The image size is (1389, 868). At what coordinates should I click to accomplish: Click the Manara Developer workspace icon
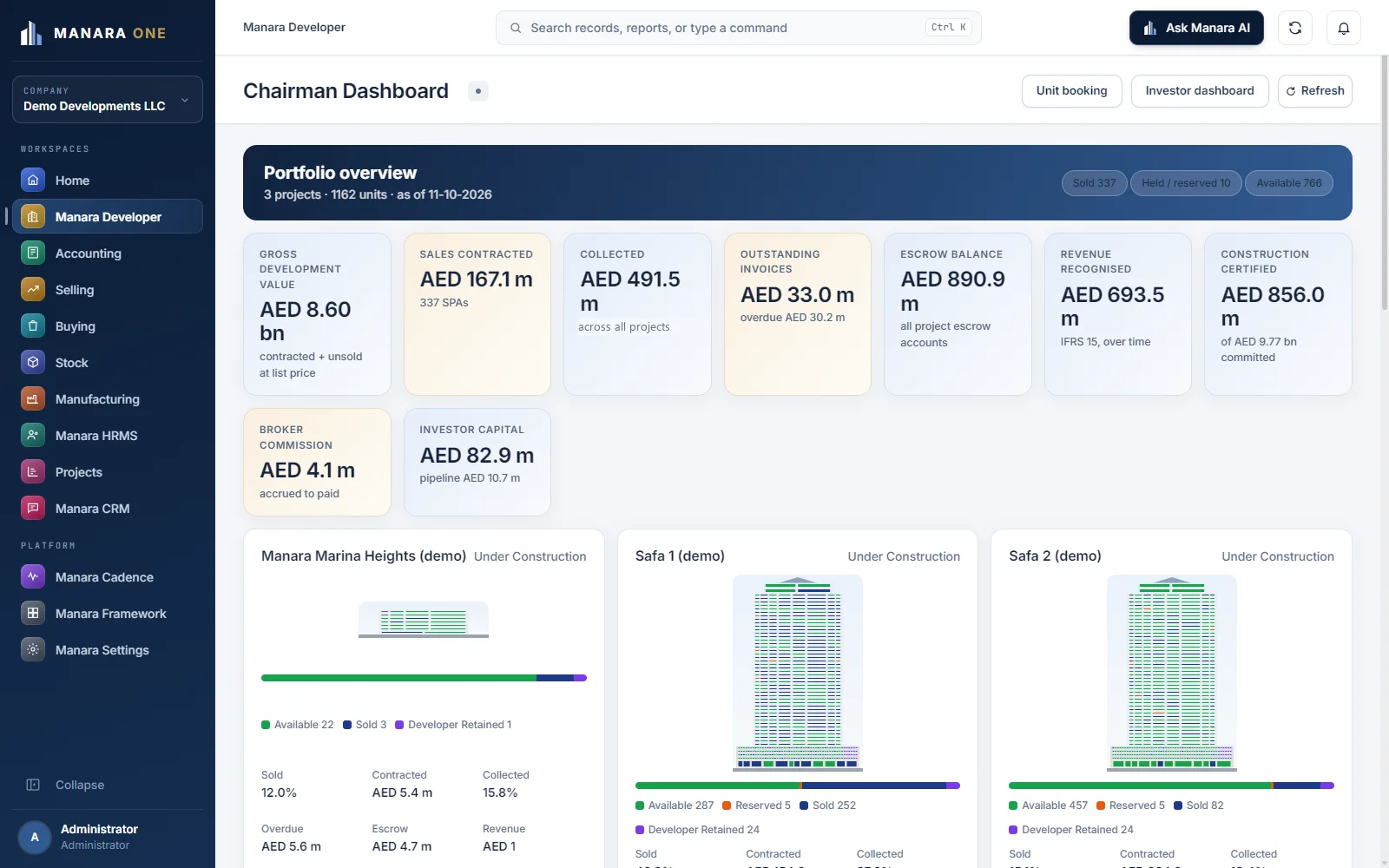(33, 217)
